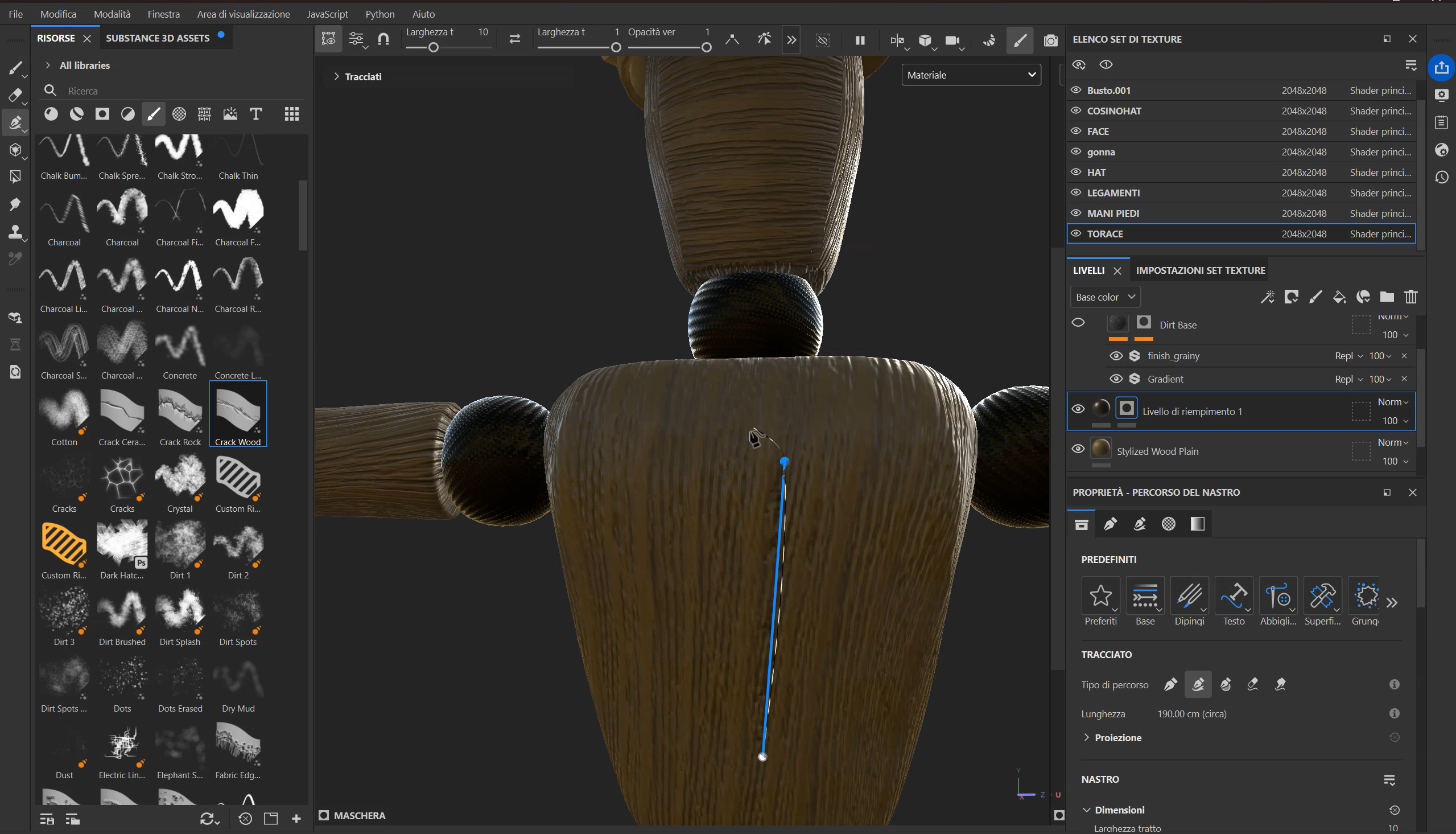
Task: Remove the Gradient effect with X
Action: [x=1404, y=379]
